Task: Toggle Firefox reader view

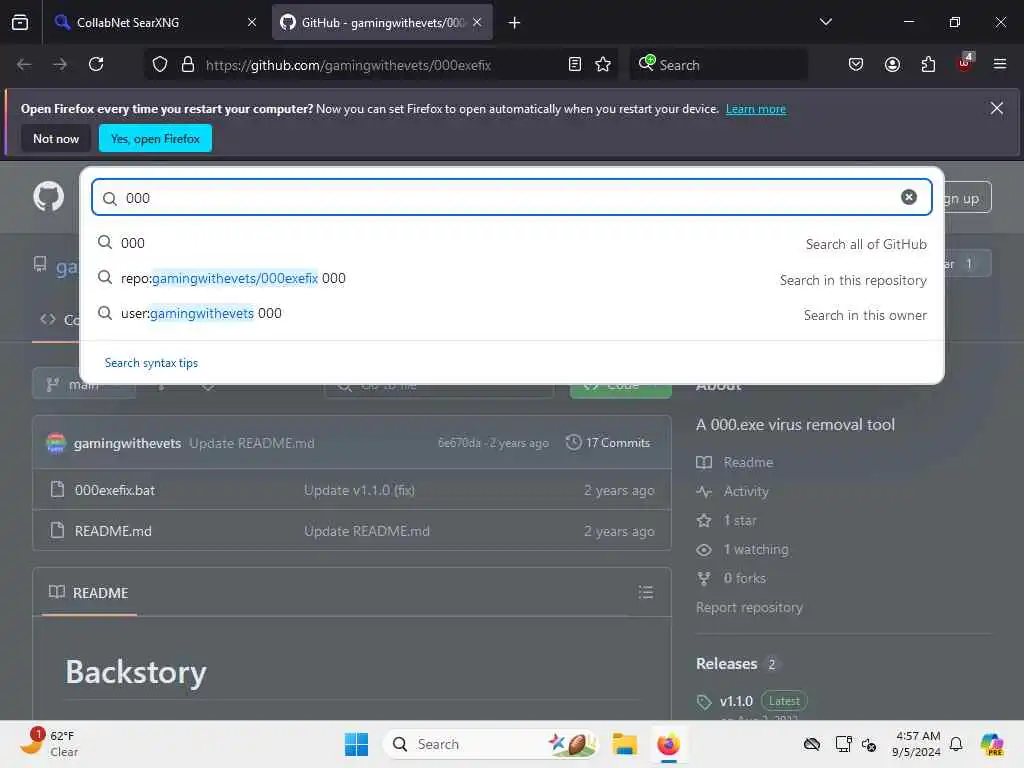Action: click(x=575, y=64)
